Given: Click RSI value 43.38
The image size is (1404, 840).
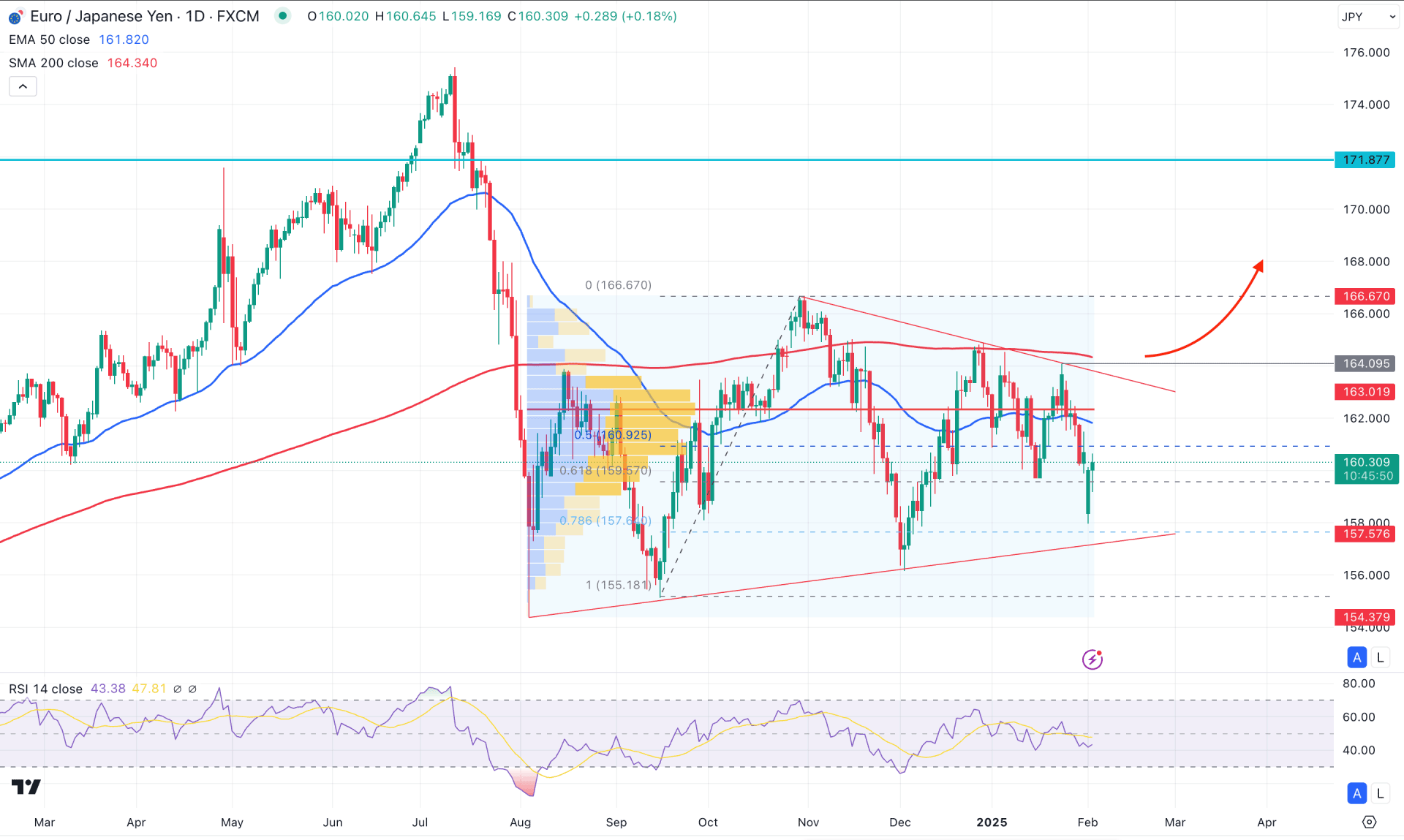Looking at the screenshot, I should [x=108, y=689].
